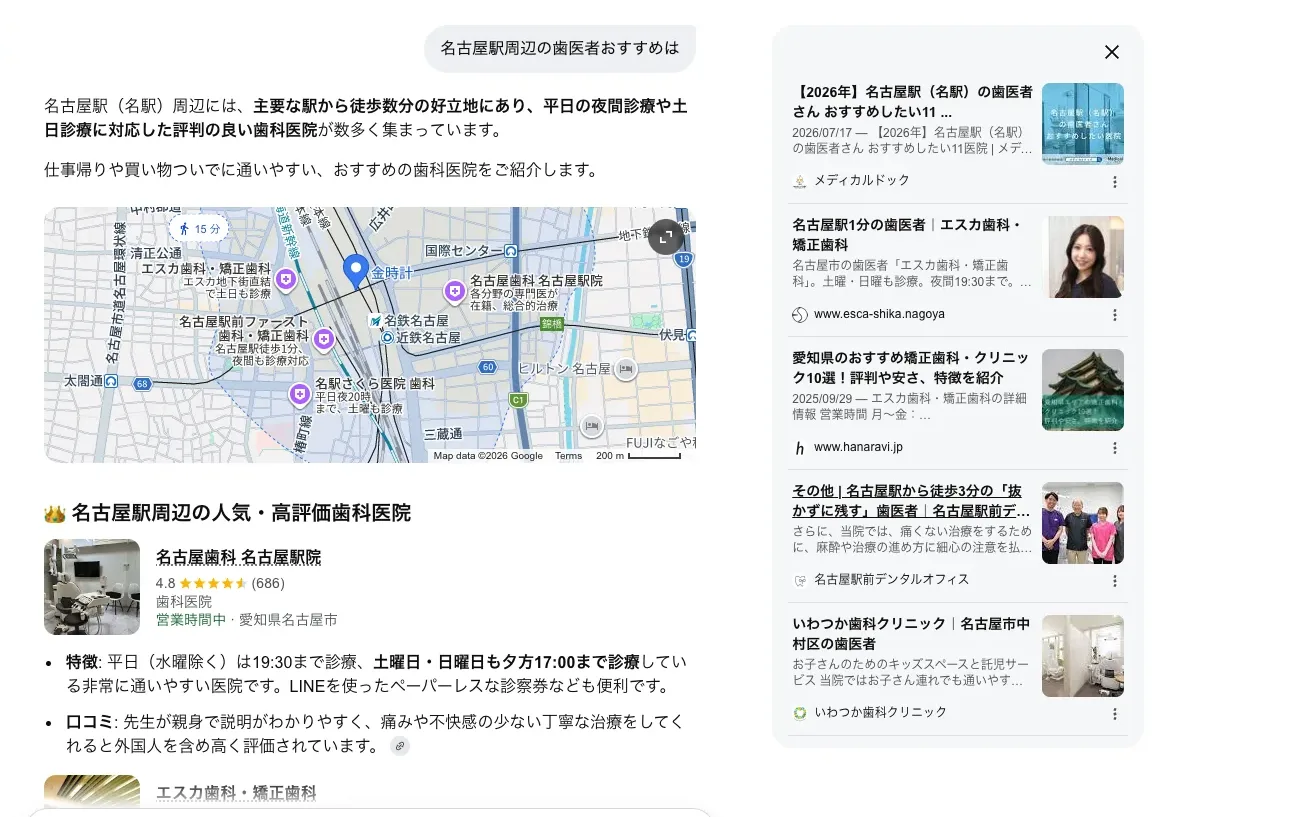Screen dimensions: 1299x817
Task: Click the メディカルドック article thumbnail
Action: click(x=1083, y=124)
